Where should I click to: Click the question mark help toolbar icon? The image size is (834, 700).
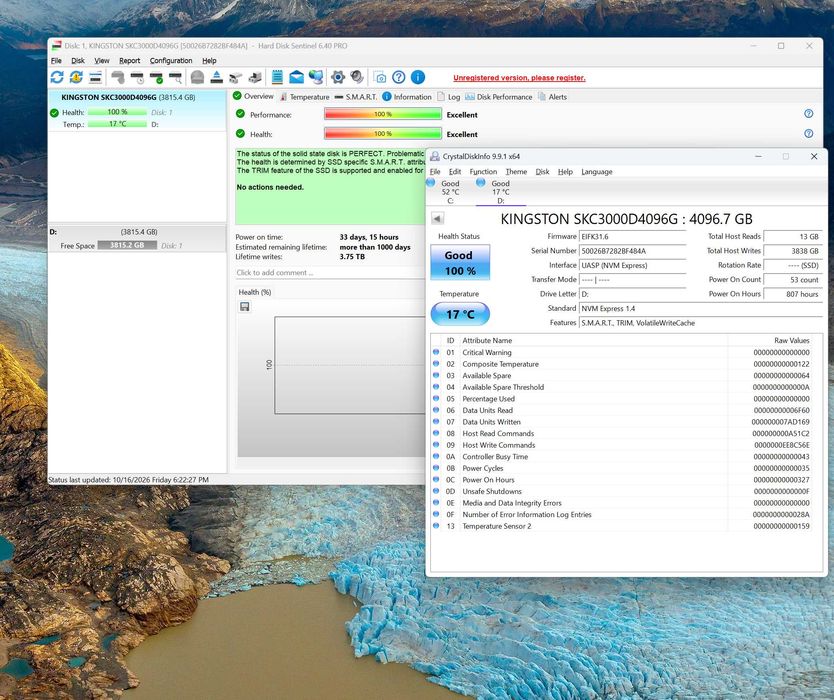398,77
